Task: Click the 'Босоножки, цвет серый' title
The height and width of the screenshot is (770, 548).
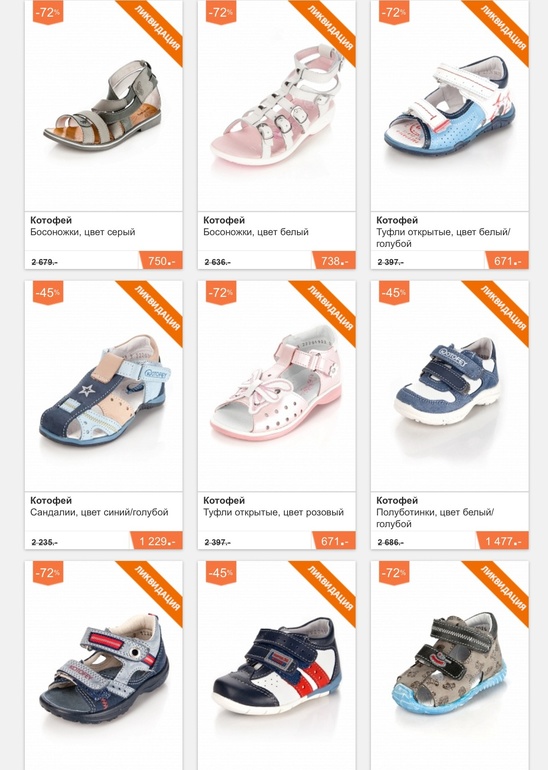Action: click(82, 232)
